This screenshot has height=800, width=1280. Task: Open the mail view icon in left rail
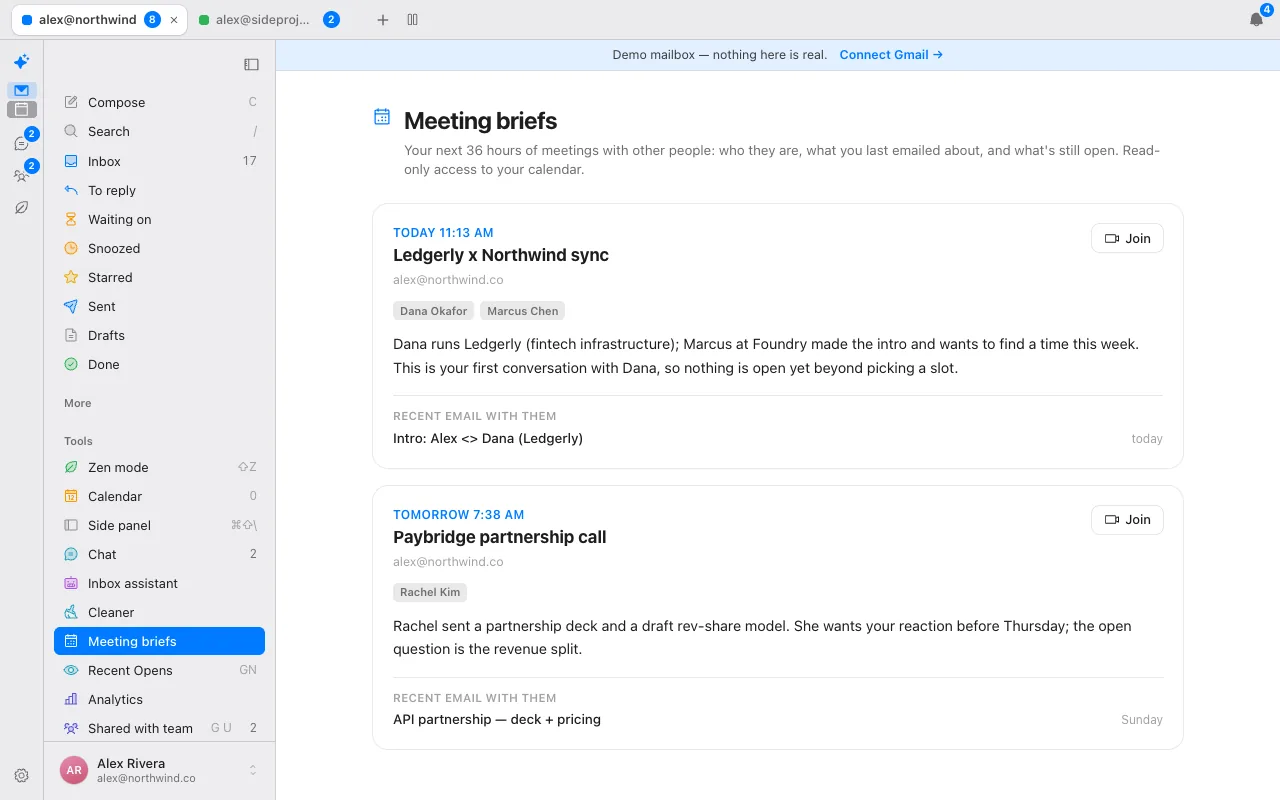click(21, 90)
